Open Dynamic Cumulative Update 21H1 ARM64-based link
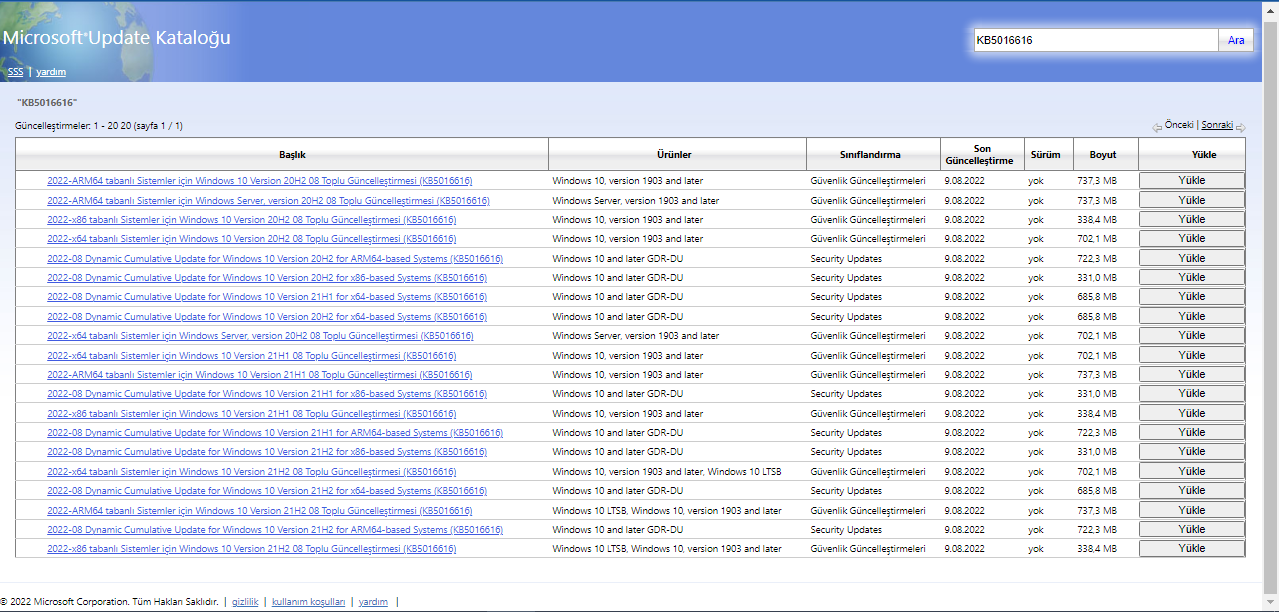The width and height of the screenshot is (1279, 612). pyautogui.click(x=275, y=433)
